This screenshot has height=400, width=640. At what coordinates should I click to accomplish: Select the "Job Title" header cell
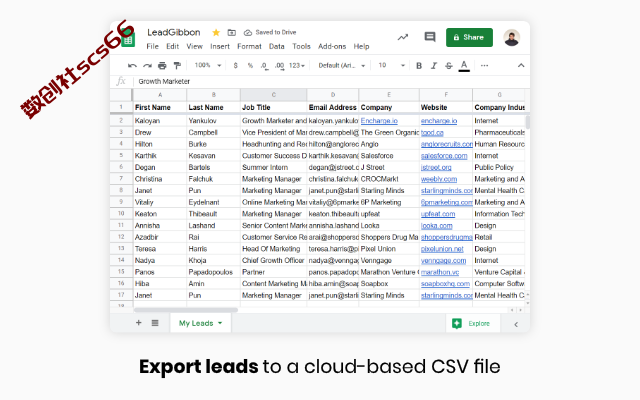[x=273, y=107]
